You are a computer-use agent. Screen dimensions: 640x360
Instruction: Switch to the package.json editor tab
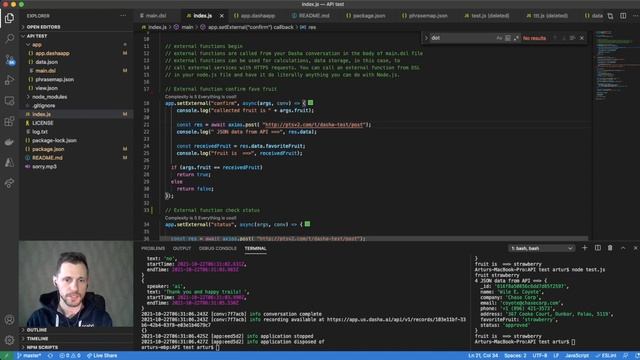(369, 16)
